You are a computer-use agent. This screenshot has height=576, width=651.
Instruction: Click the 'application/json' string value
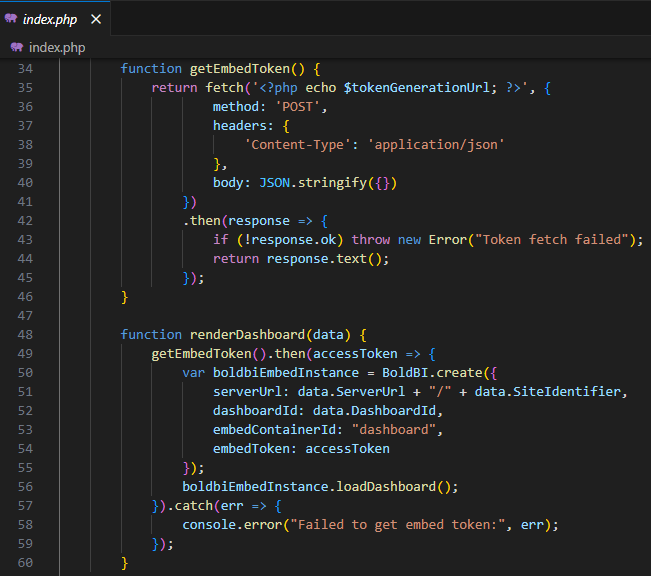[436, 144]
